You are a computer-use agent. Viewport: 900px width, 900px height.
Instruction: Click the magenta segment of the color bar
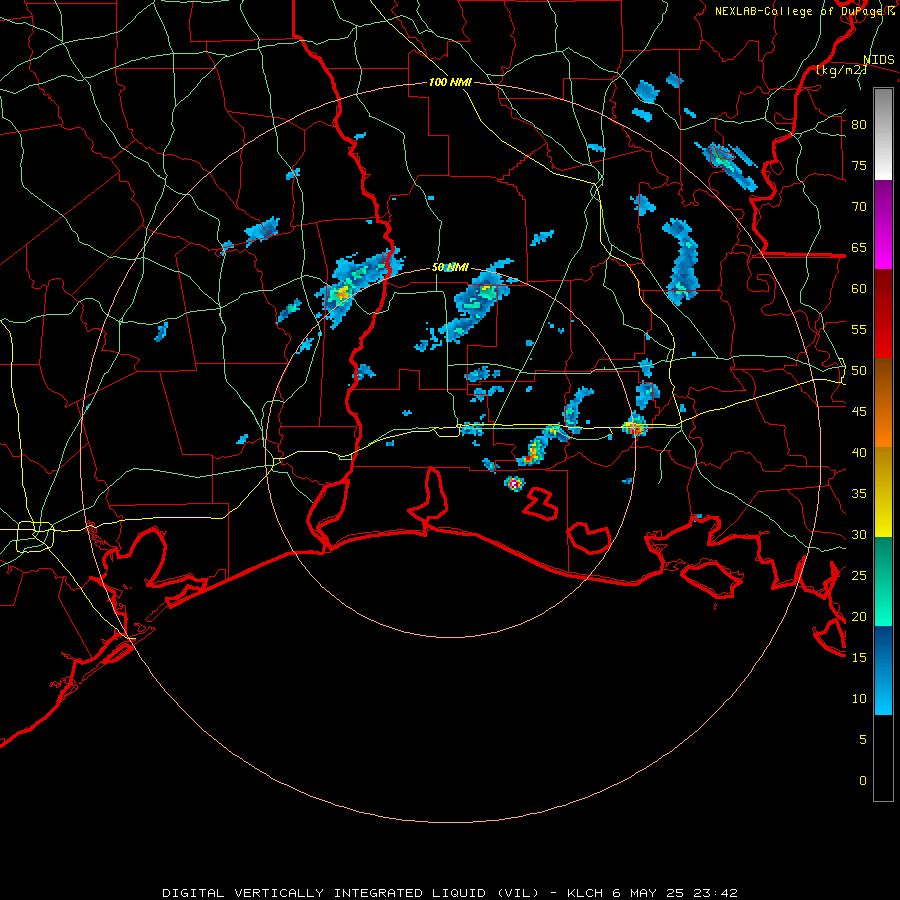point(883,224)
